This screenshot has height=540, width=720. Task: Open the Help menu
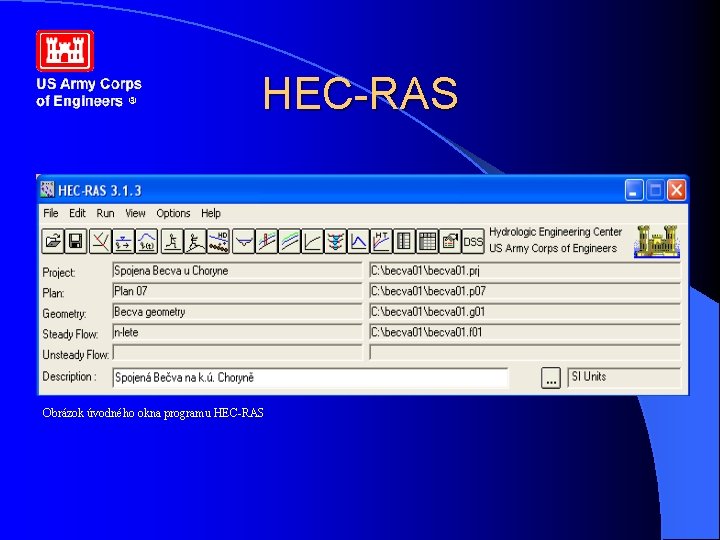tap(211, 214)
